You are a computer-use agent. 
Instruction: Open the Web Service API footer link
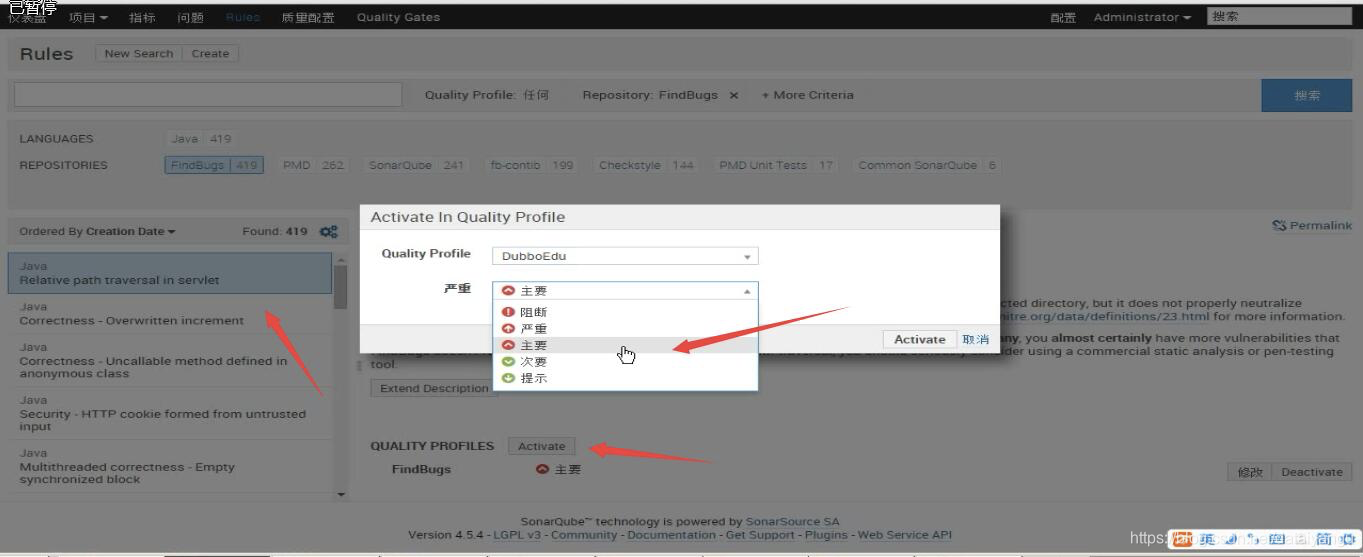point(905,535)
